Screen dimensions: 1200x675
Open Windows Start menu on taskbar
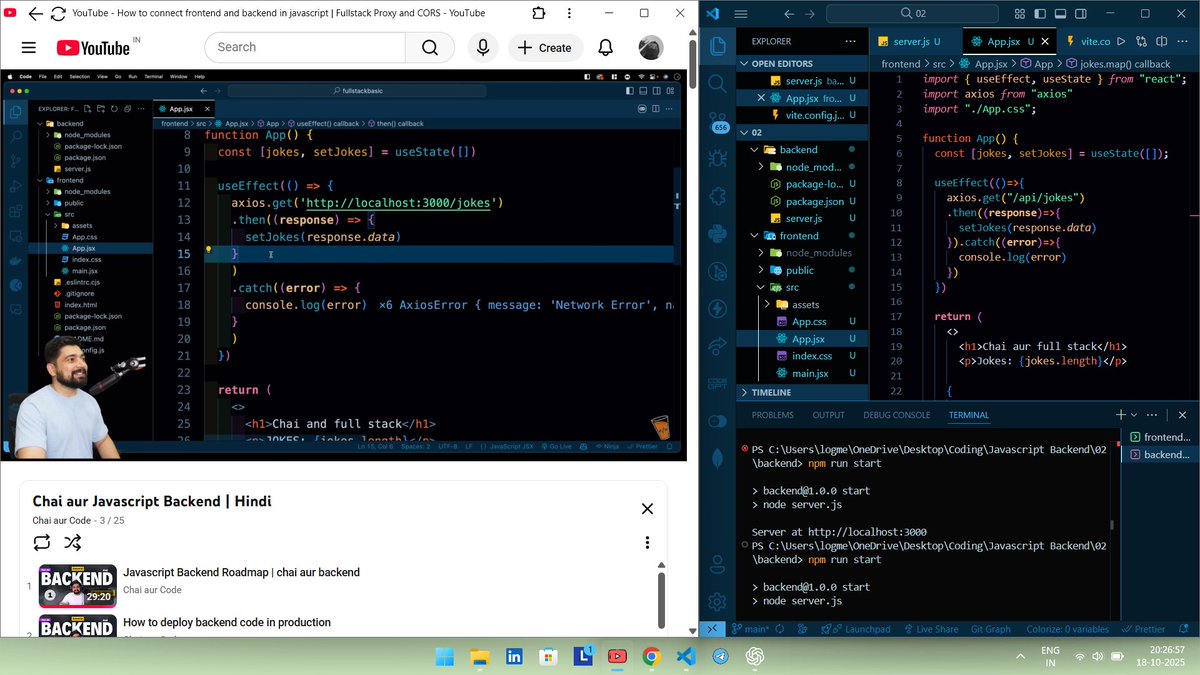(x=444, y=656)
